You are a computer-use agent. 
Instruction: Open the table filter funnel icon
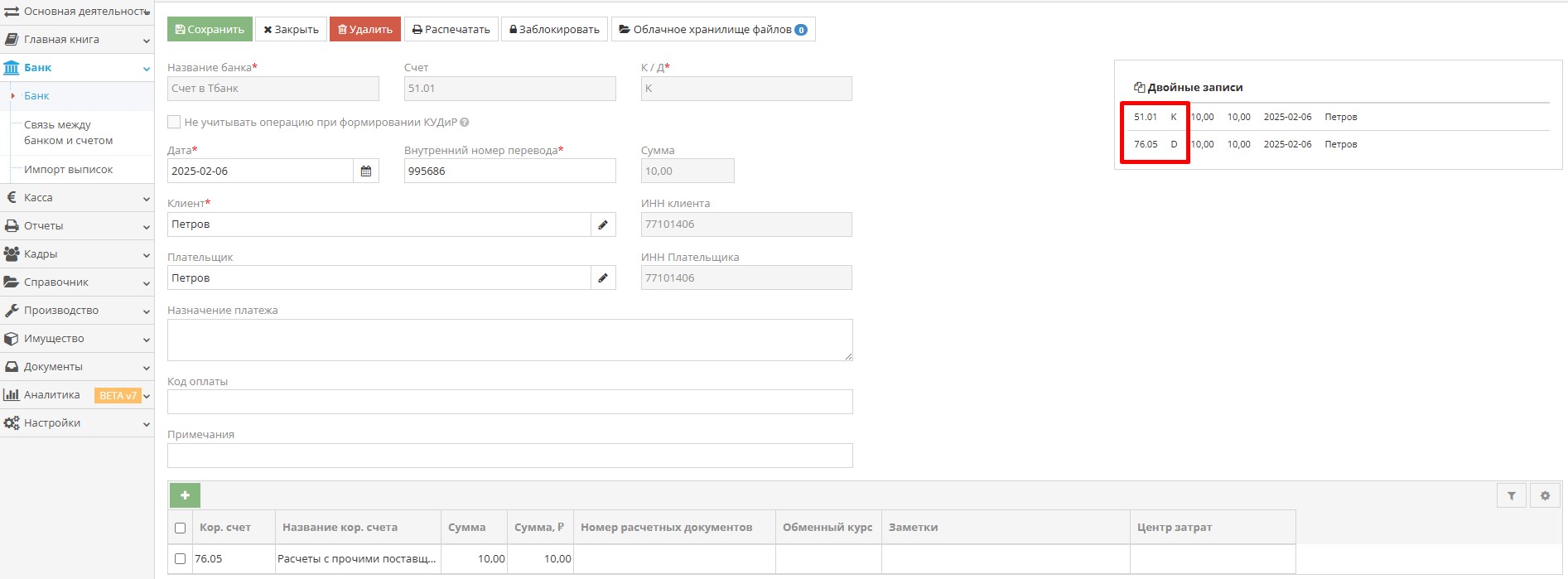pyautogui.click(x=1512, y=496)
